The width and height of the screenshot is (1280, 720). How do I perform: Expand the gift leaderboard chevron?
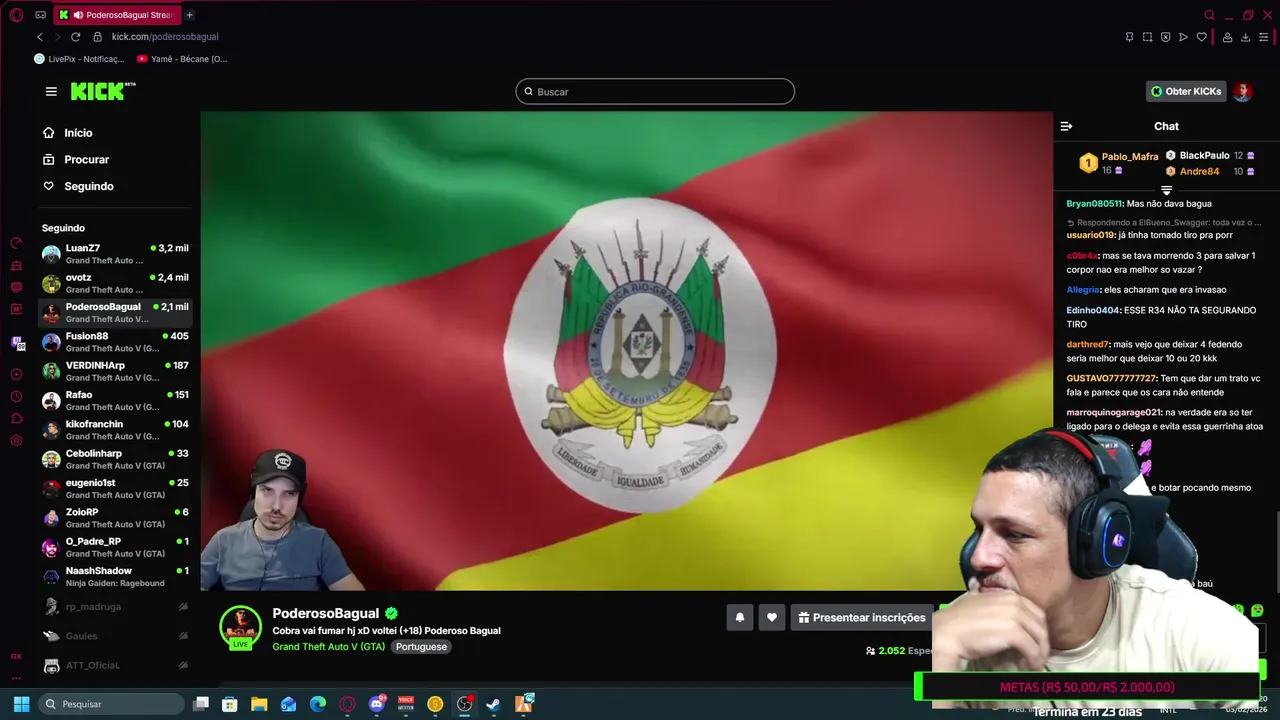pos(1166,190)
